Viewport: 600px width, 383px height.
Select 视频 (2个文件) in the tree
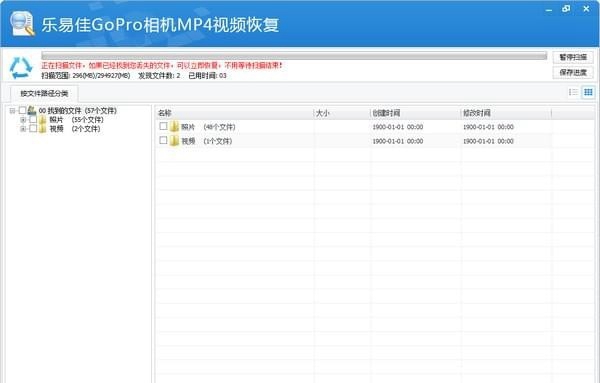[75, 129]
